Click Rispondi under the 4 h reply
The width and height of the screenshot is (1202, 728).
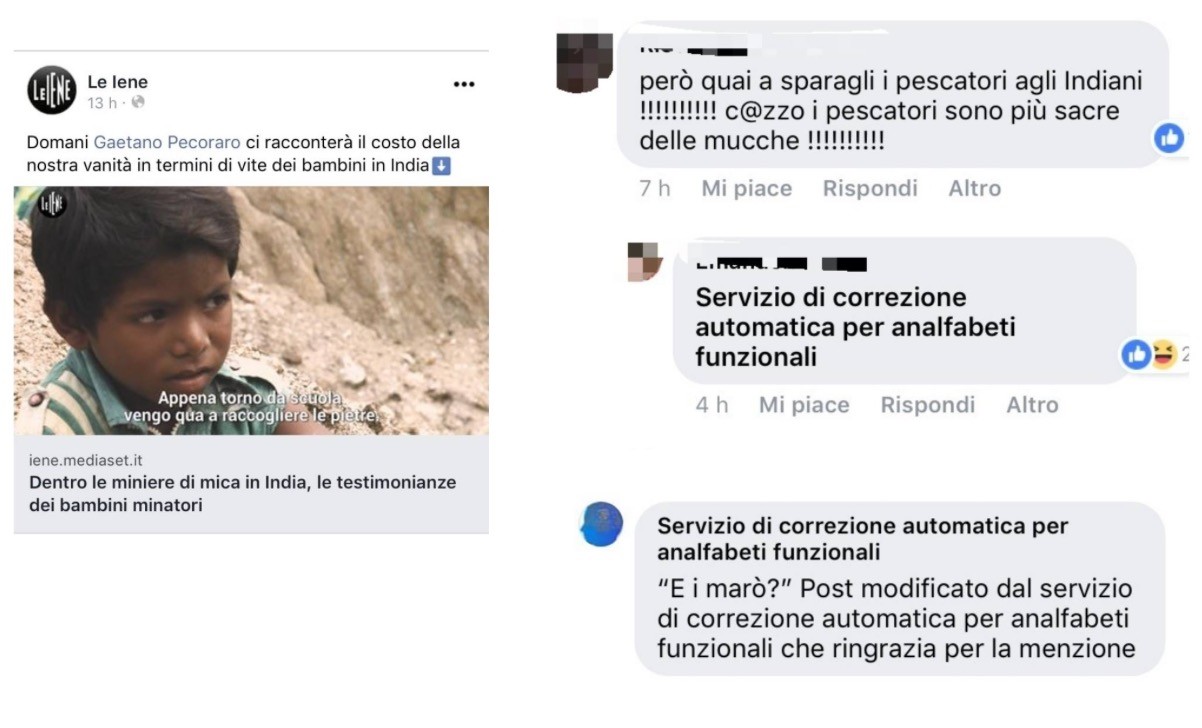[928, 405]
